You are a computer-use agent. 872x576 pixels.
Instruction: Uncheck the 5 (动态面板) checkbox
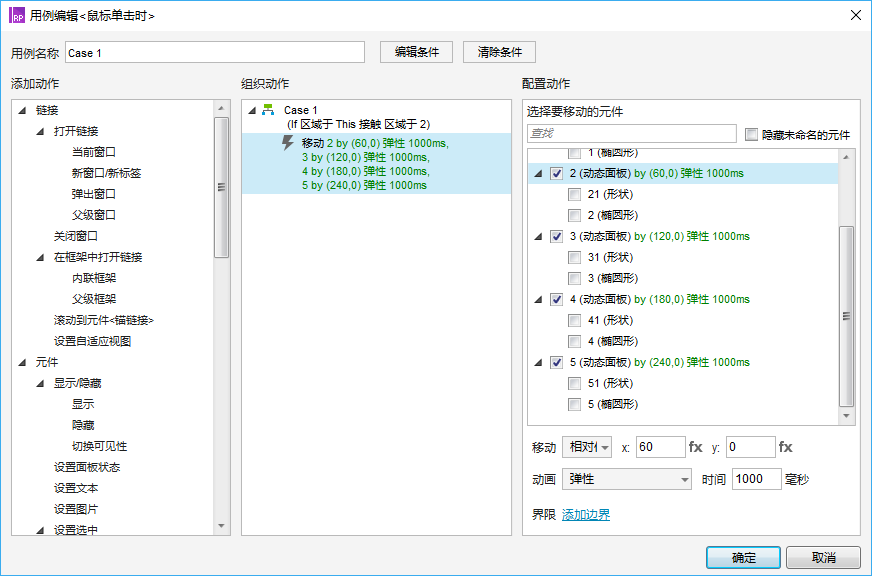point(557,363)
